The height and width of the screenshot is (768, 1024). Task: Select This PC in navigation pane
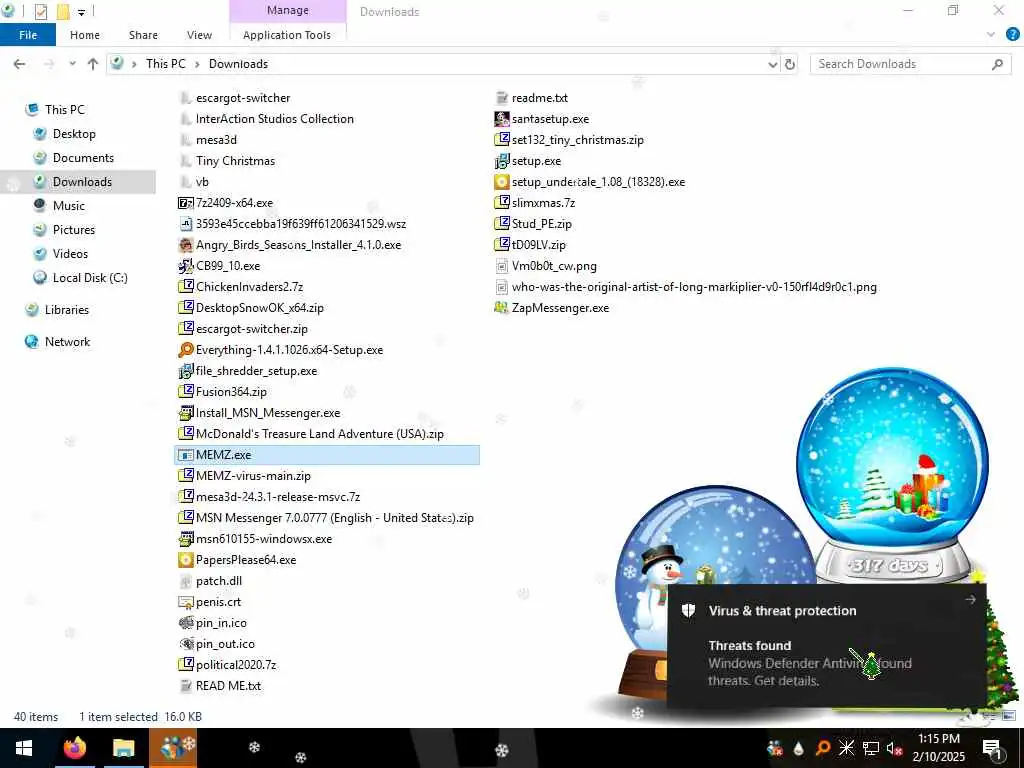pos(64,110)
